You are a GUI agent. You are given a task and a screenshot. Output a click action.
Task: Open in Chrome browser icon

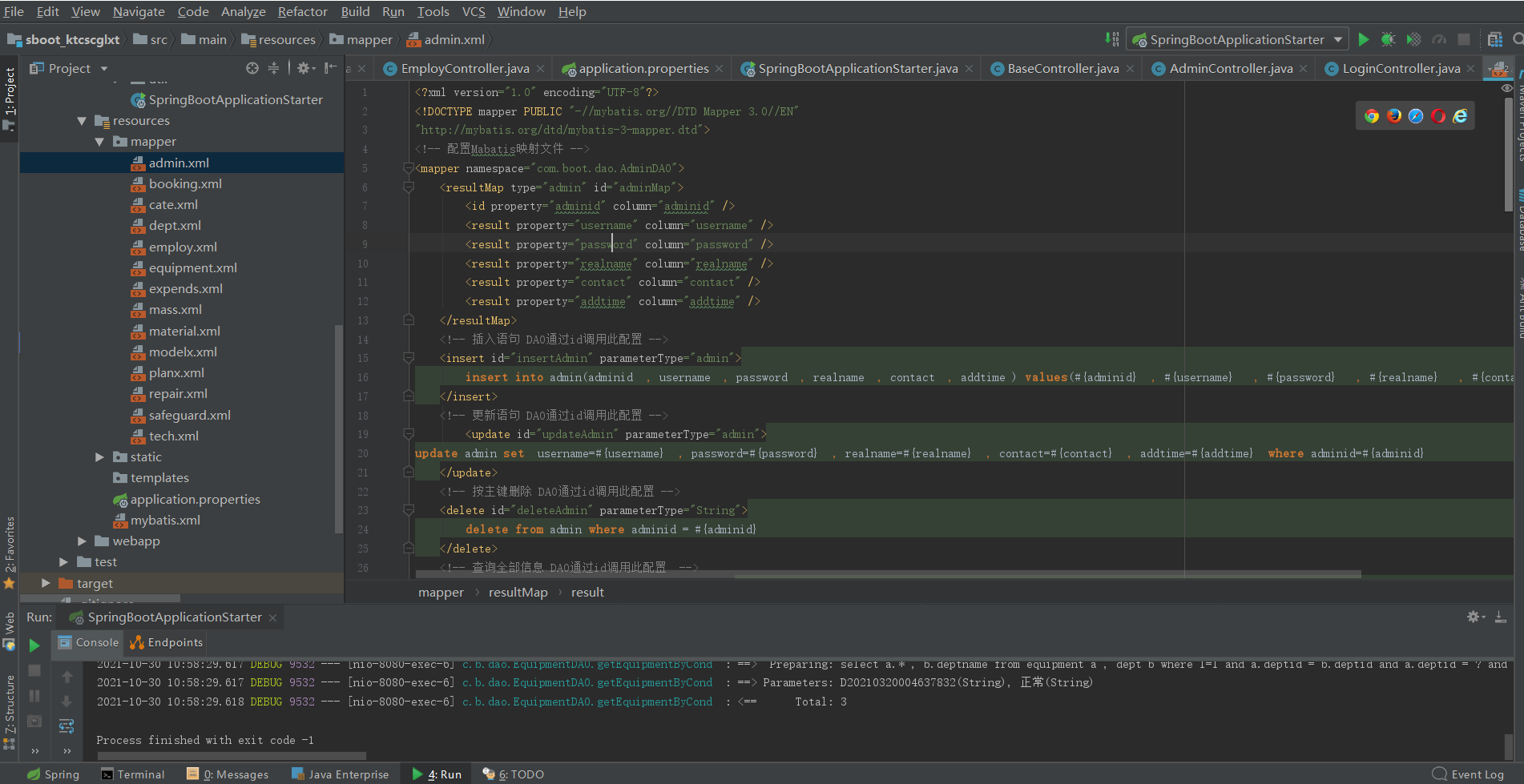click(x=1372, y=116)
